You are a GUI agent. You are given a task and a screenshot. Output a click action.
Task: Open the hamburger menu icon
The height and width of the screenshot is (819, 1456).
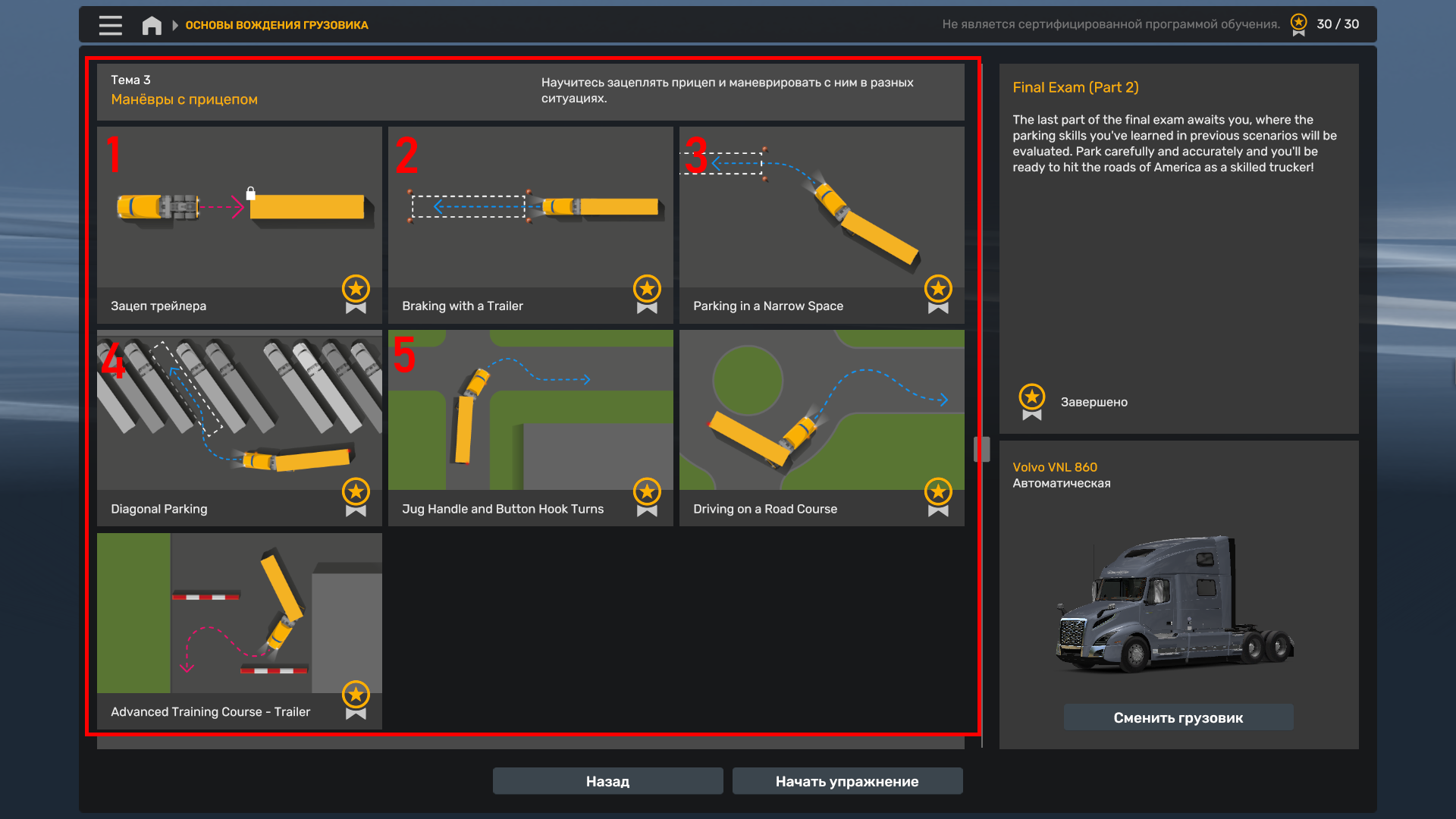click(x=110, y=25)
